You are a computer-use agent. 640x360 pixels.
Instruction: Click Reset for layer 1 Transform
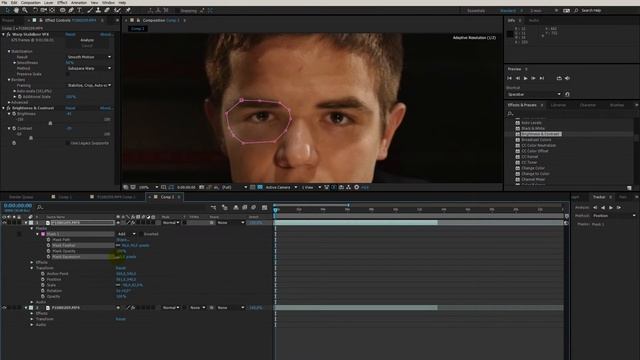[x=121, y=268]
